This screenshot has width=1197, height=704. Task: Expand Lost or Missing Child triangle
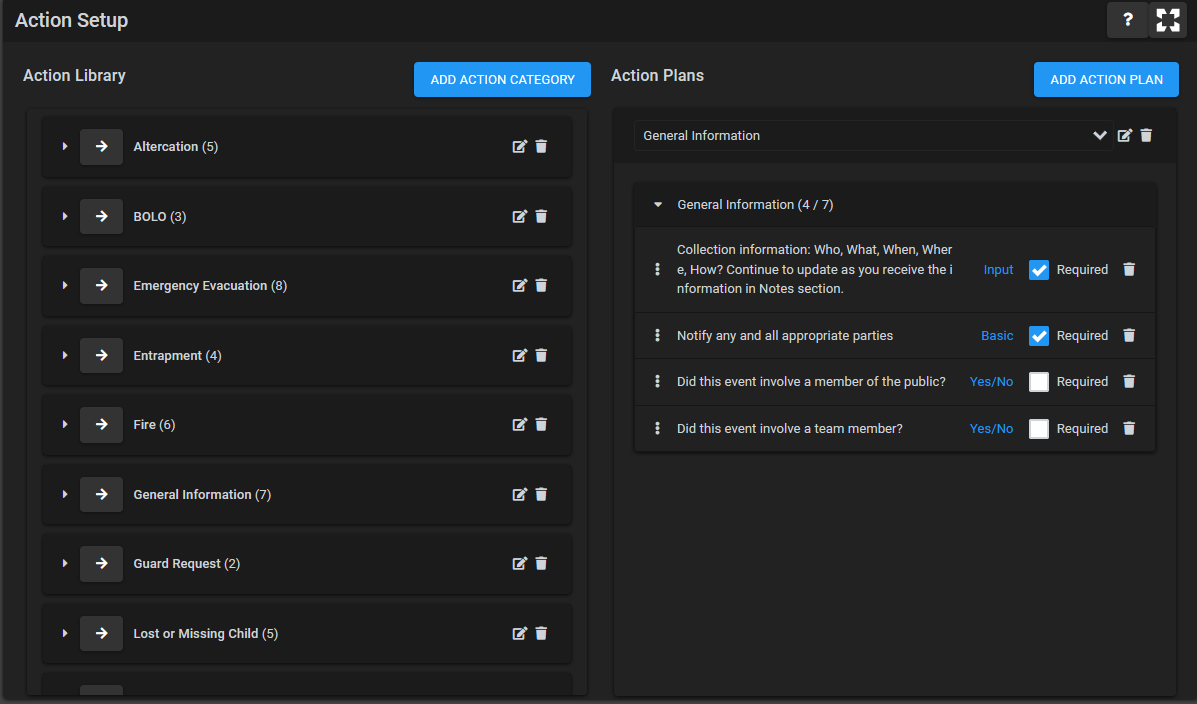click(65, 634)
